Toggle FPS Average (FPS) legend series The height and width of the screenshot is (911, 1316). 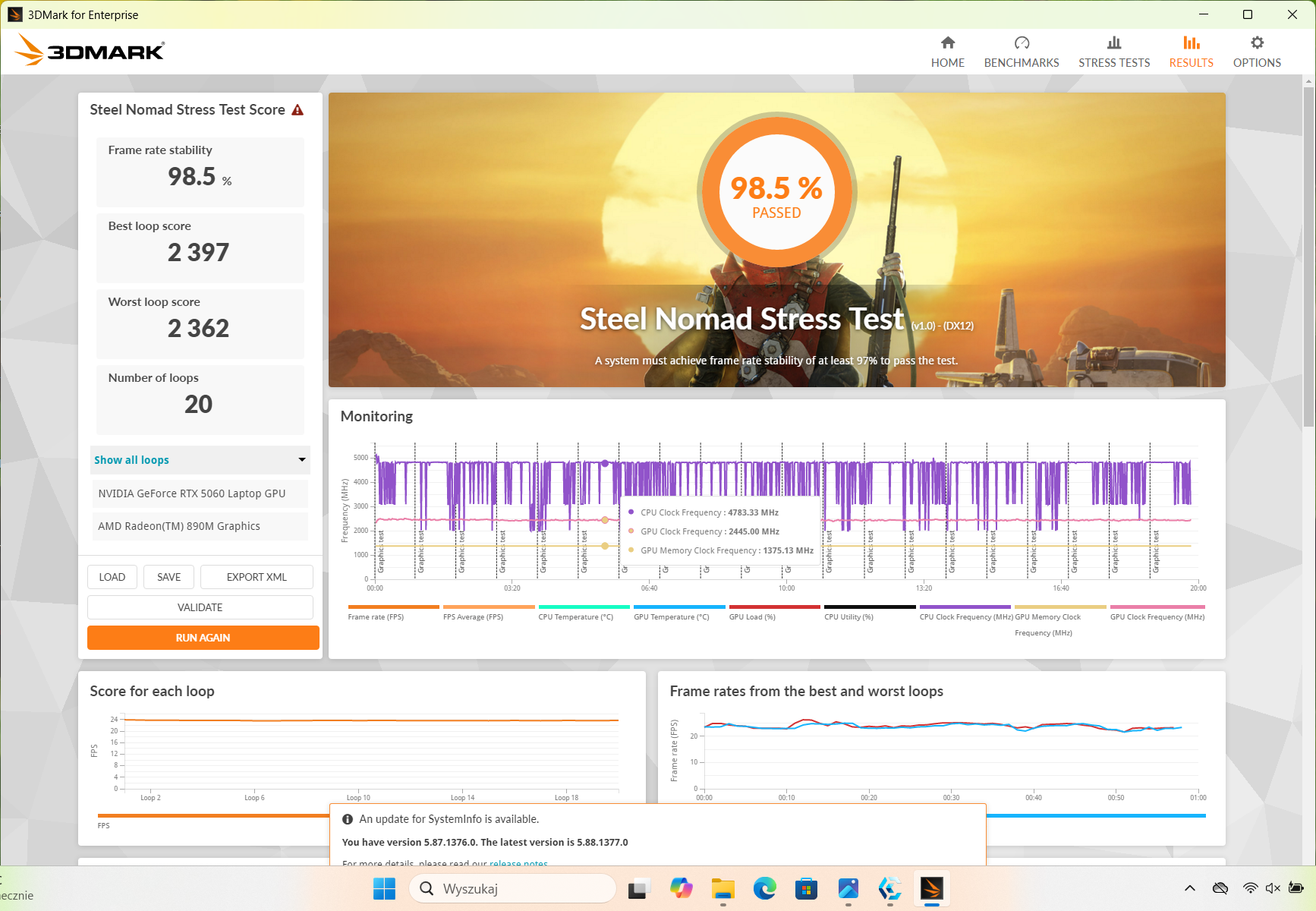point(489,613)
